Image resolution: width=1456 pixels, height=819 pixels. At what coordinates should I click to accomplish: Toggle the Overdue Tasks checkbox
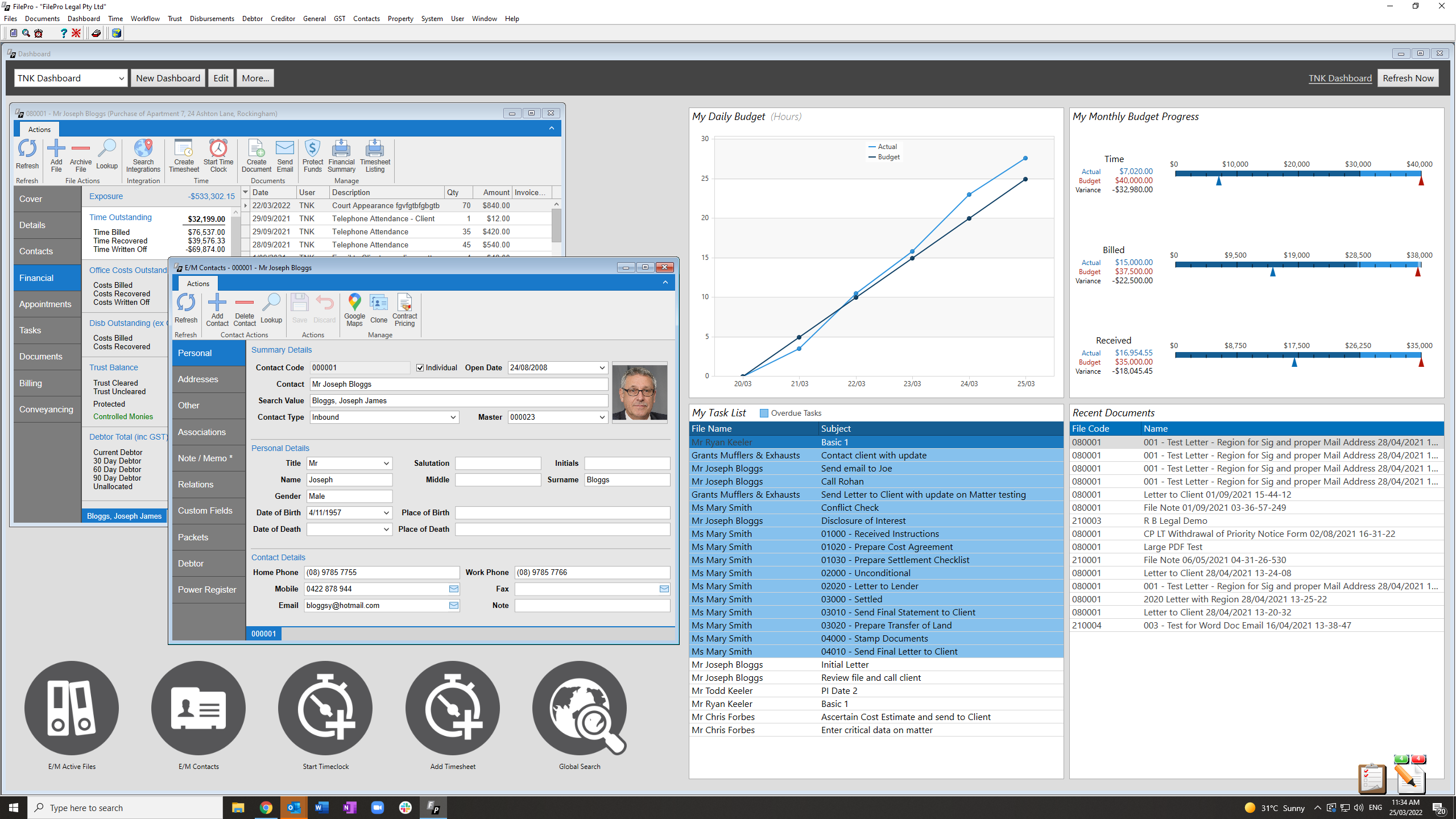click(763, 412)
